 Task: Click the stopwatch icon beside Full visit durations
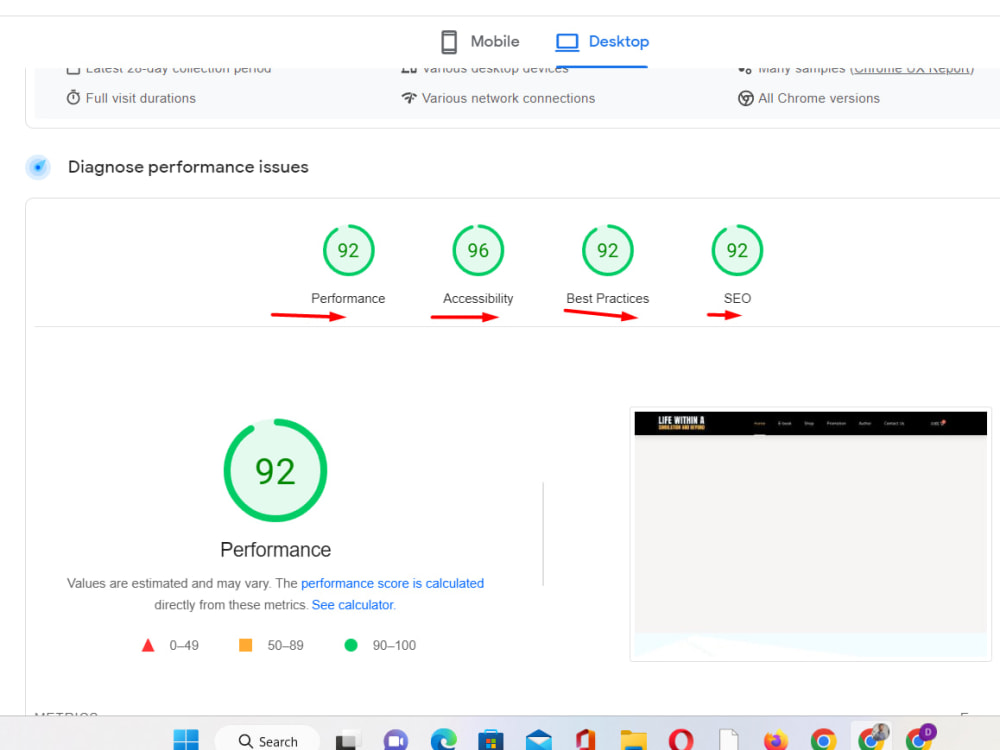click(73, 98)
